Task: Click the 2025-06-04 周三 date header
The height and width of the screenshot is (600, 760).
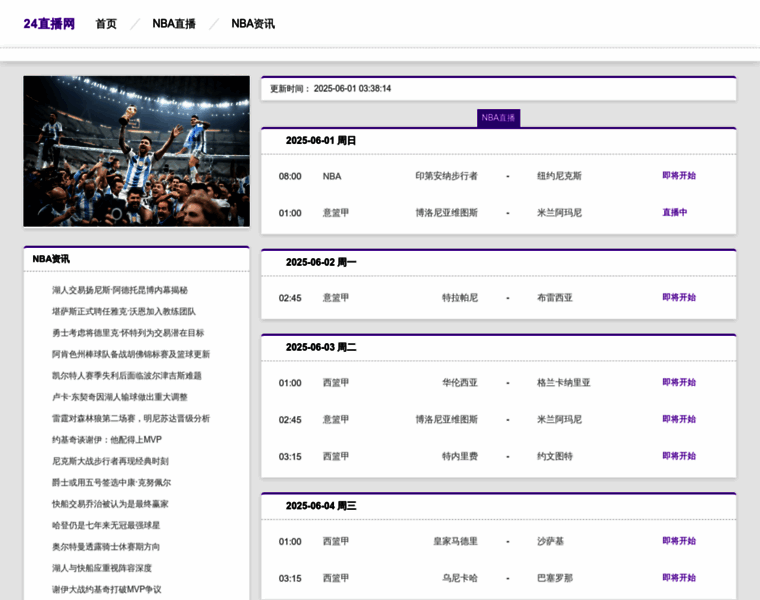Action: click(x=321, y=506)
